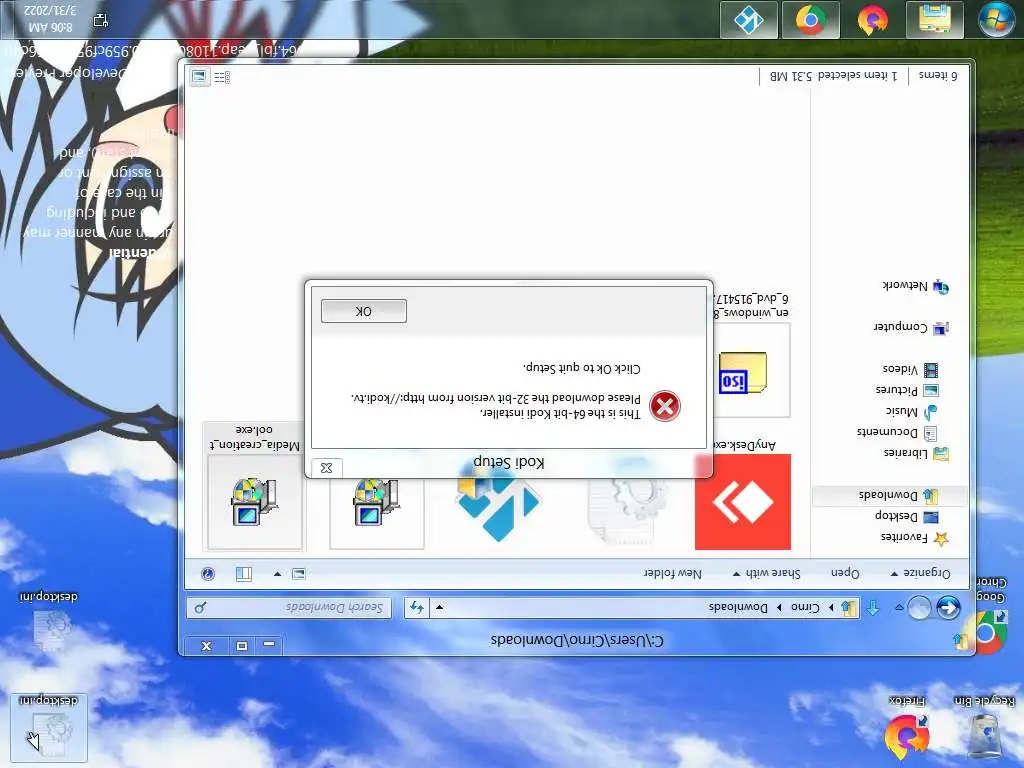Click the Explorer window title path text
The height and width of the screenshot is (768, 1024).
[x=577, y=641]
